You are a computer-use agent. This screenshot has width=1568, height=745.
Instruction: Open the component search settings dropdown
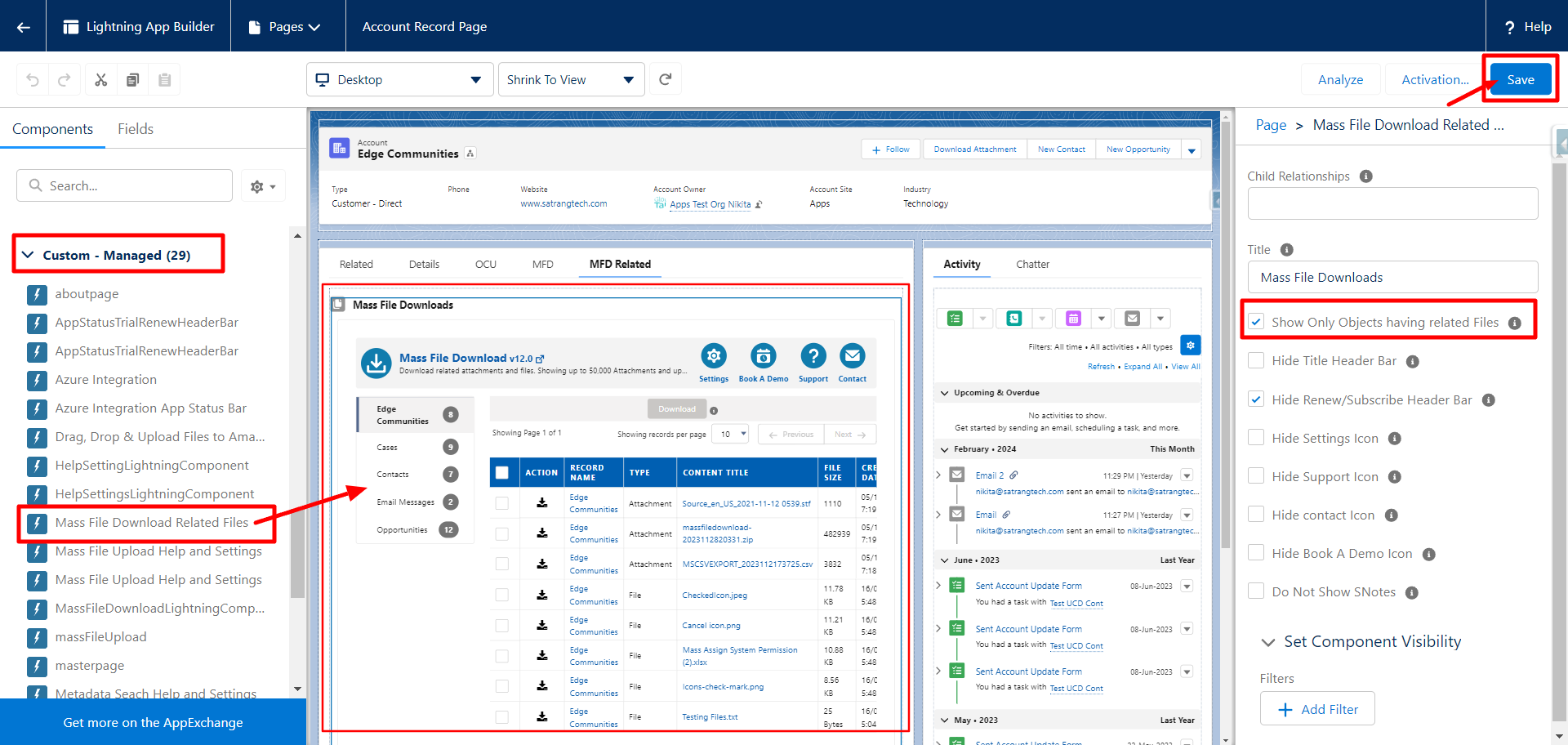(263, 186)
